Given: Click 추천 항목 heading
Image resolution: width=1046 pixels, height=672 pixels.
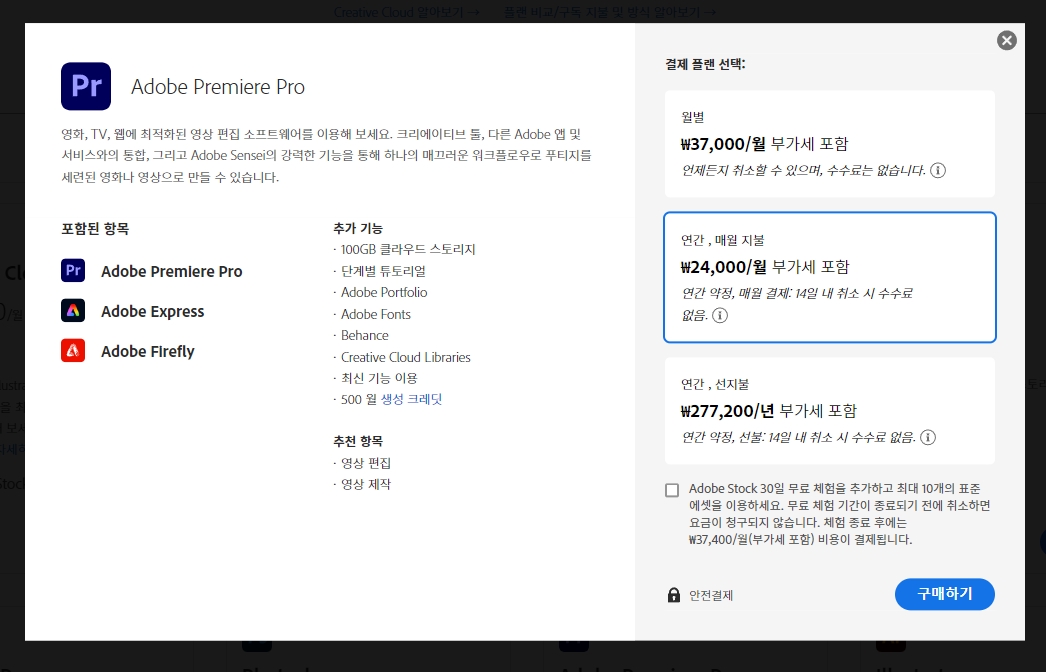Looking at the screenshot, I should click(x=358, y=441).
